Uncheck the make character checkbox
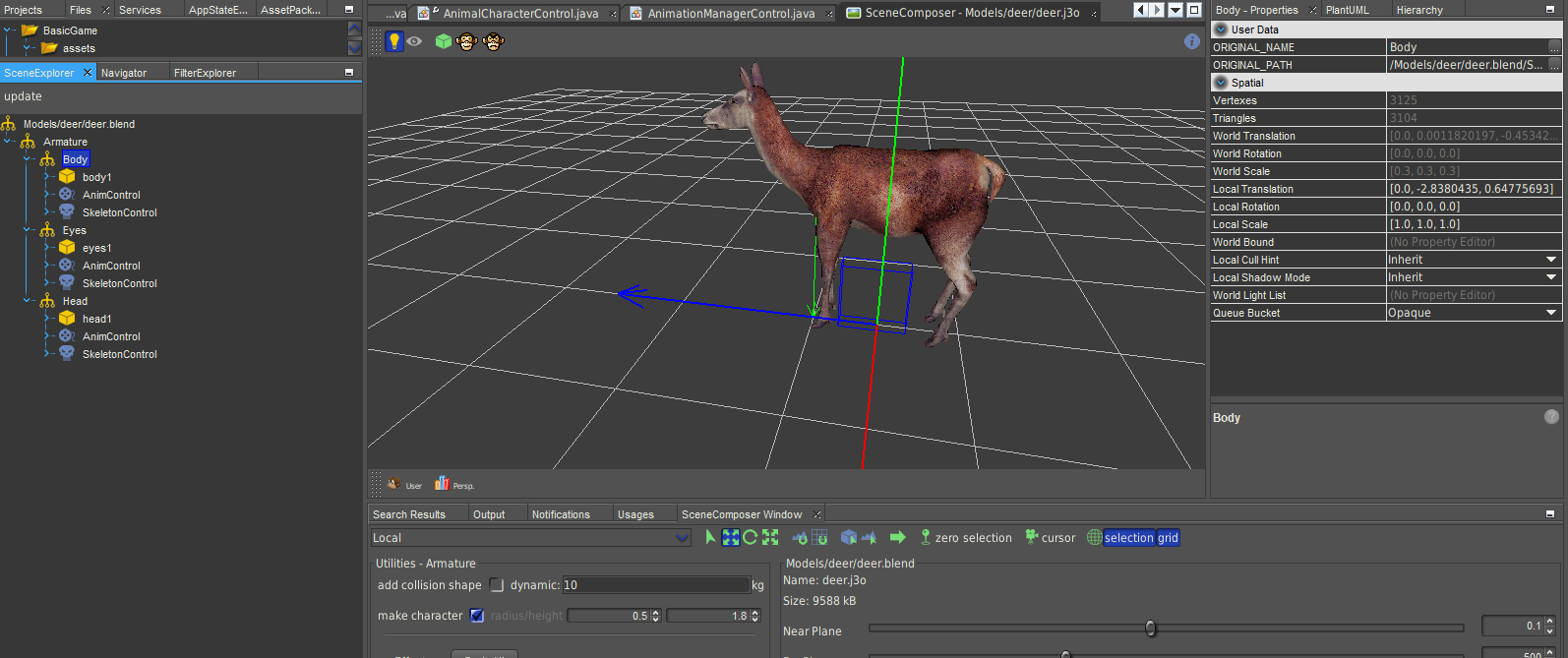The image size is (1568, 658). click(477, 616)
